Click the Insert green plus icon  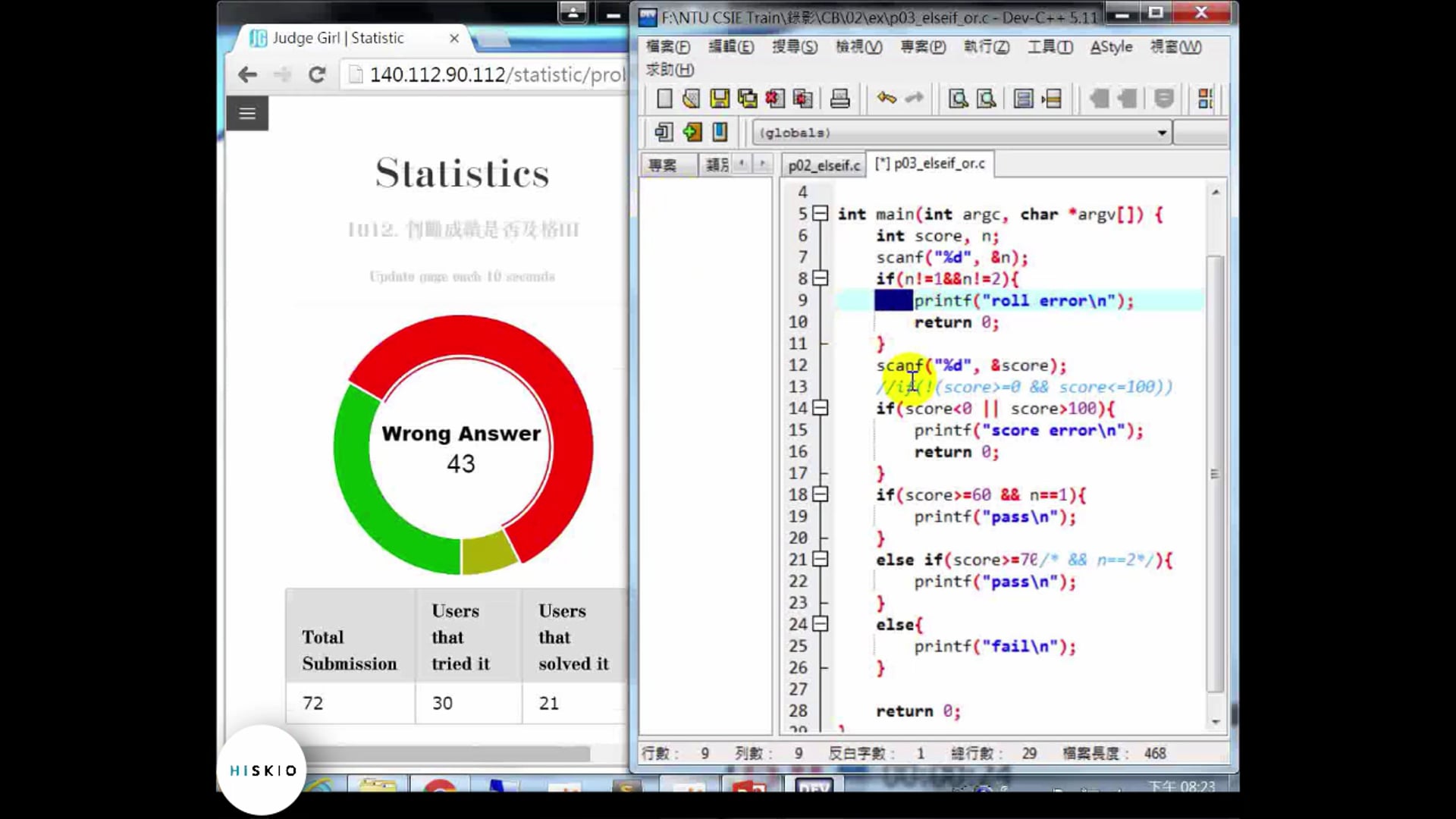tap(692, 133)
